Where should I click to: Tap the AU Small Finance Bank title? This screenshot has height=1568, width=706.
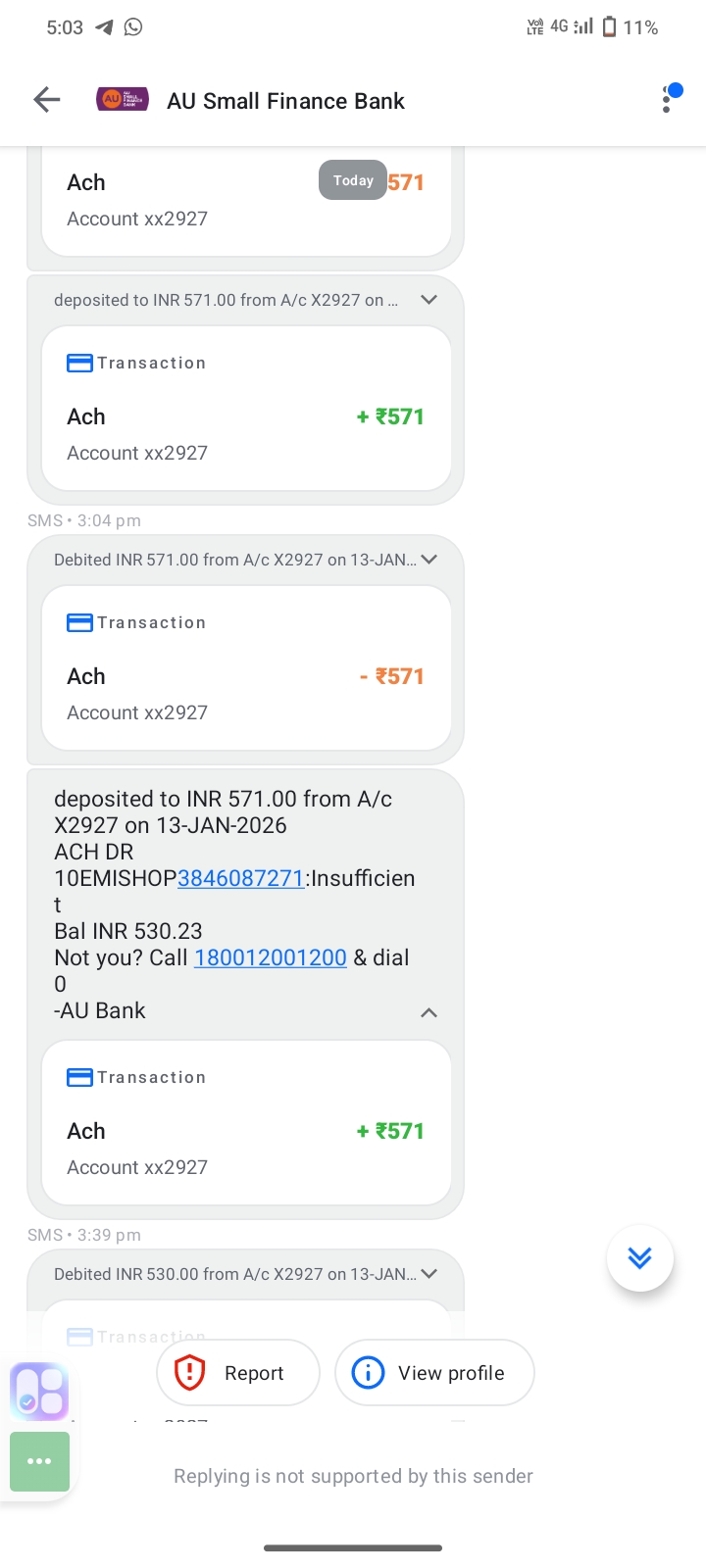tap(285, 101)
